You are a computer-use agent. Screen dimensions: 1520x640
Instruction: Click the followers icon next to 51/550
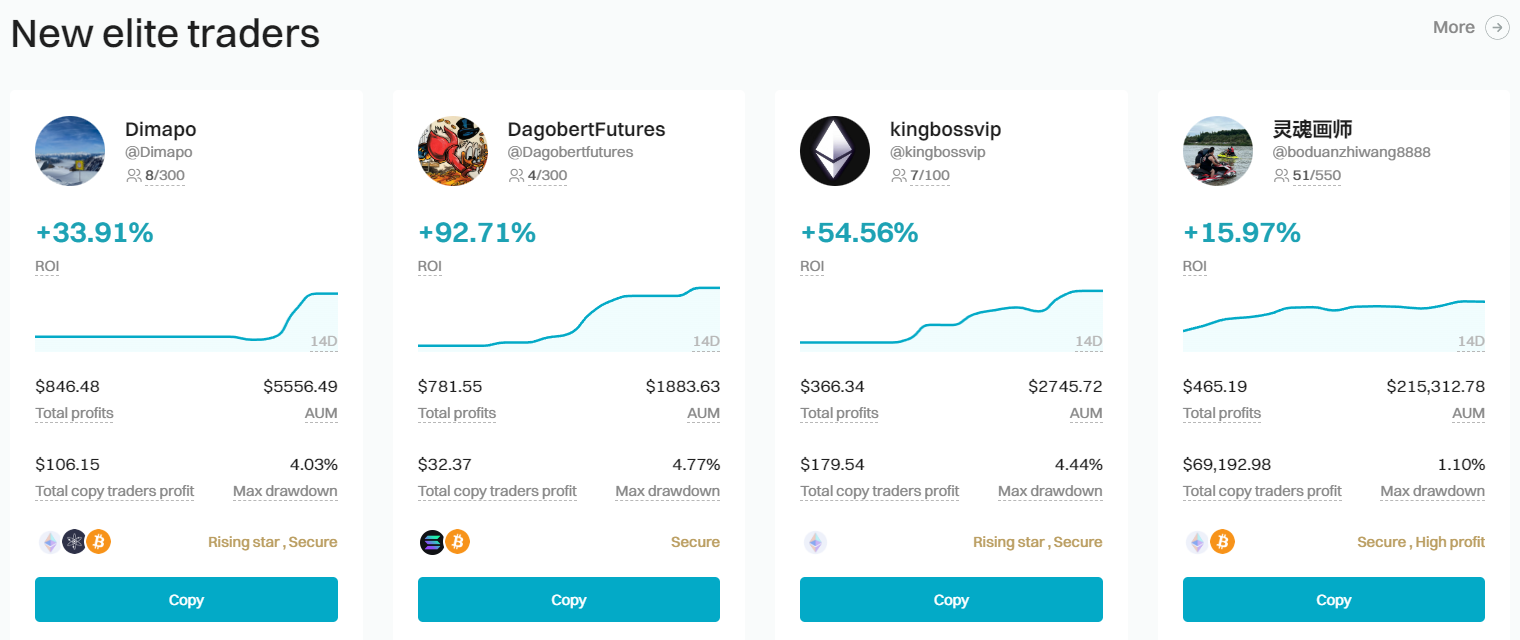(x=1281, y=176)
